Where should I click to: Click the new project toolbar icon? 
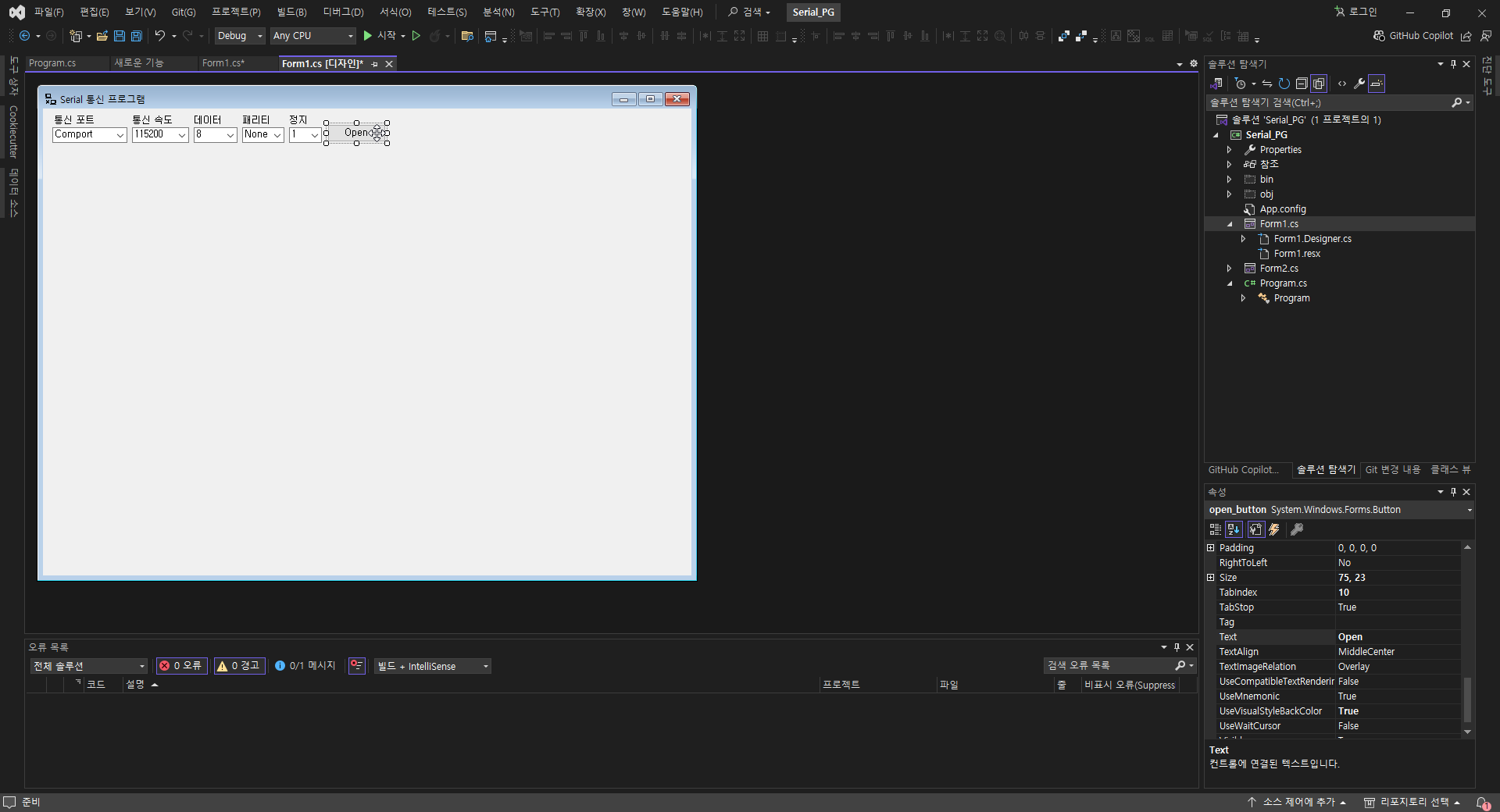(76, 36)
